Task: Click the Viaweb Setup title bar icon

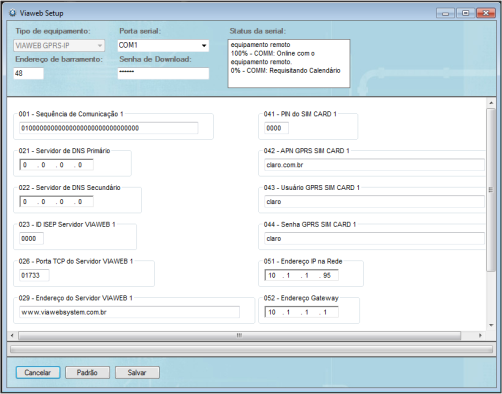Action: (x=13, y=13)
